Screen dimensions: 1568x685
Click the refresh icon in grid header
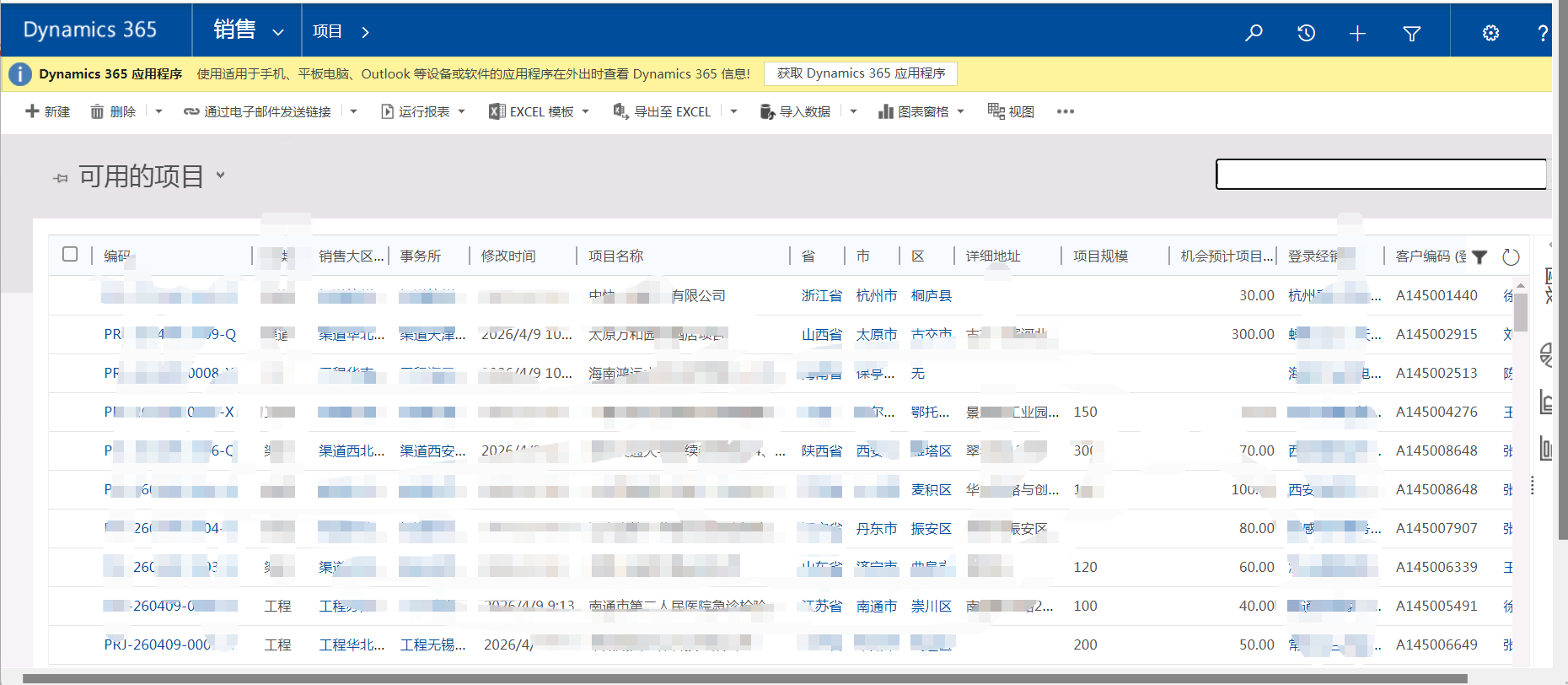[x=1511, y=257]
